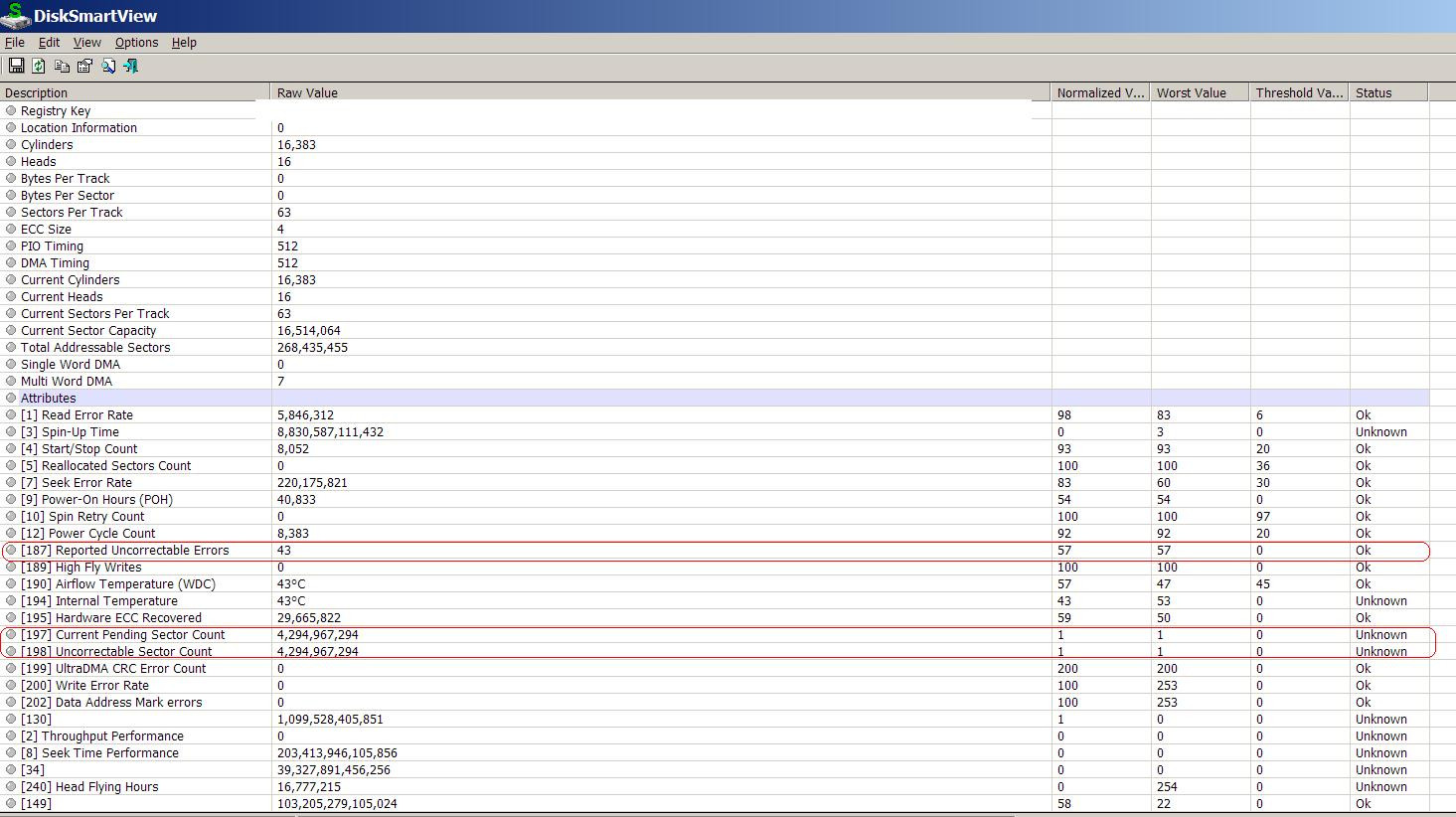Select the [198] Uncorrectable Sector Count row
Viewport: 1456px width, 817px height.
tap(715, 651)
